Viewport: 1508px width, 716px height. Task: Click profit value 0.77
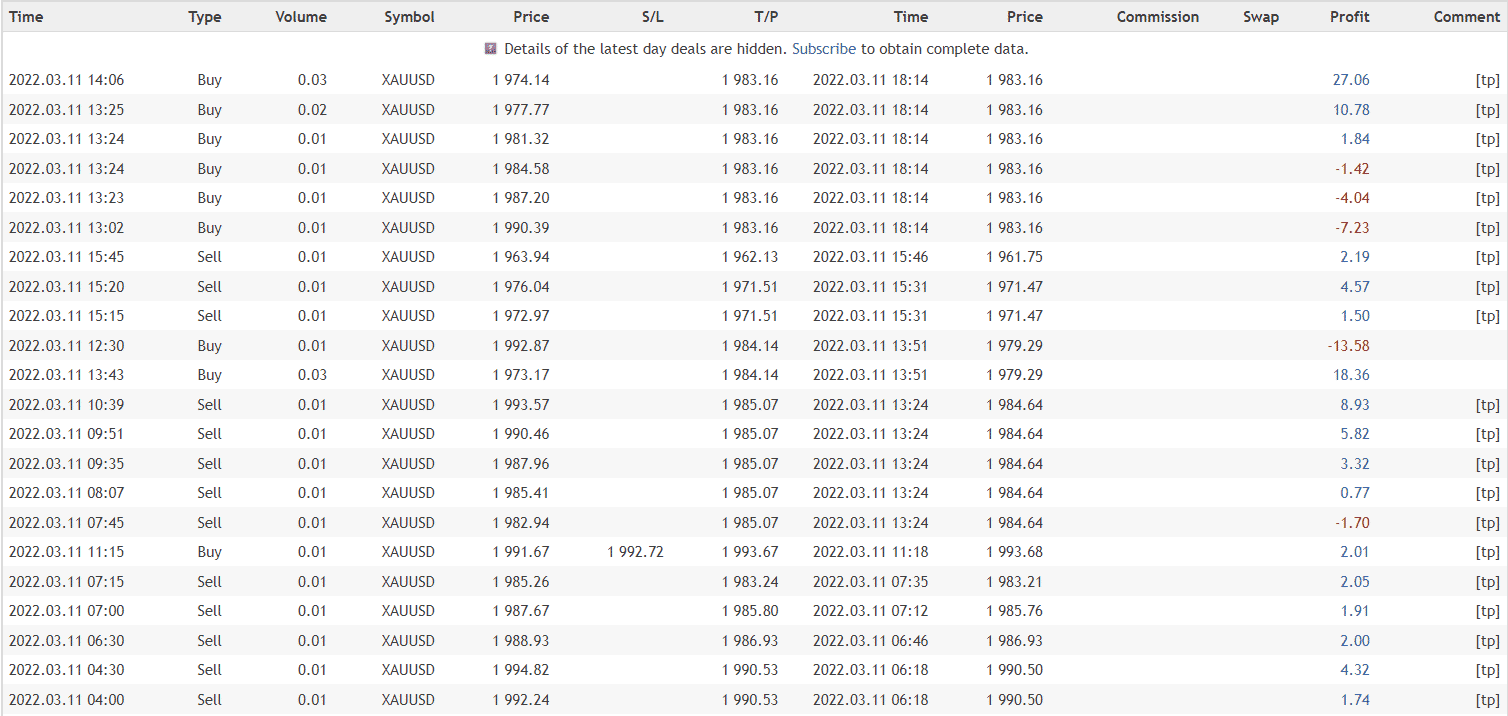point(1355,493)
